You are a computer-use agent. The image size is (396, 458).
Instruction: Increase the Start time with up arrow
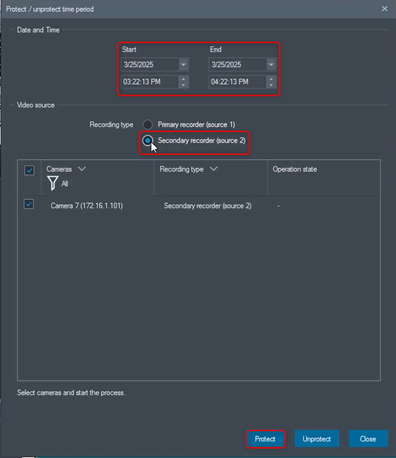[x=183, y=79]
